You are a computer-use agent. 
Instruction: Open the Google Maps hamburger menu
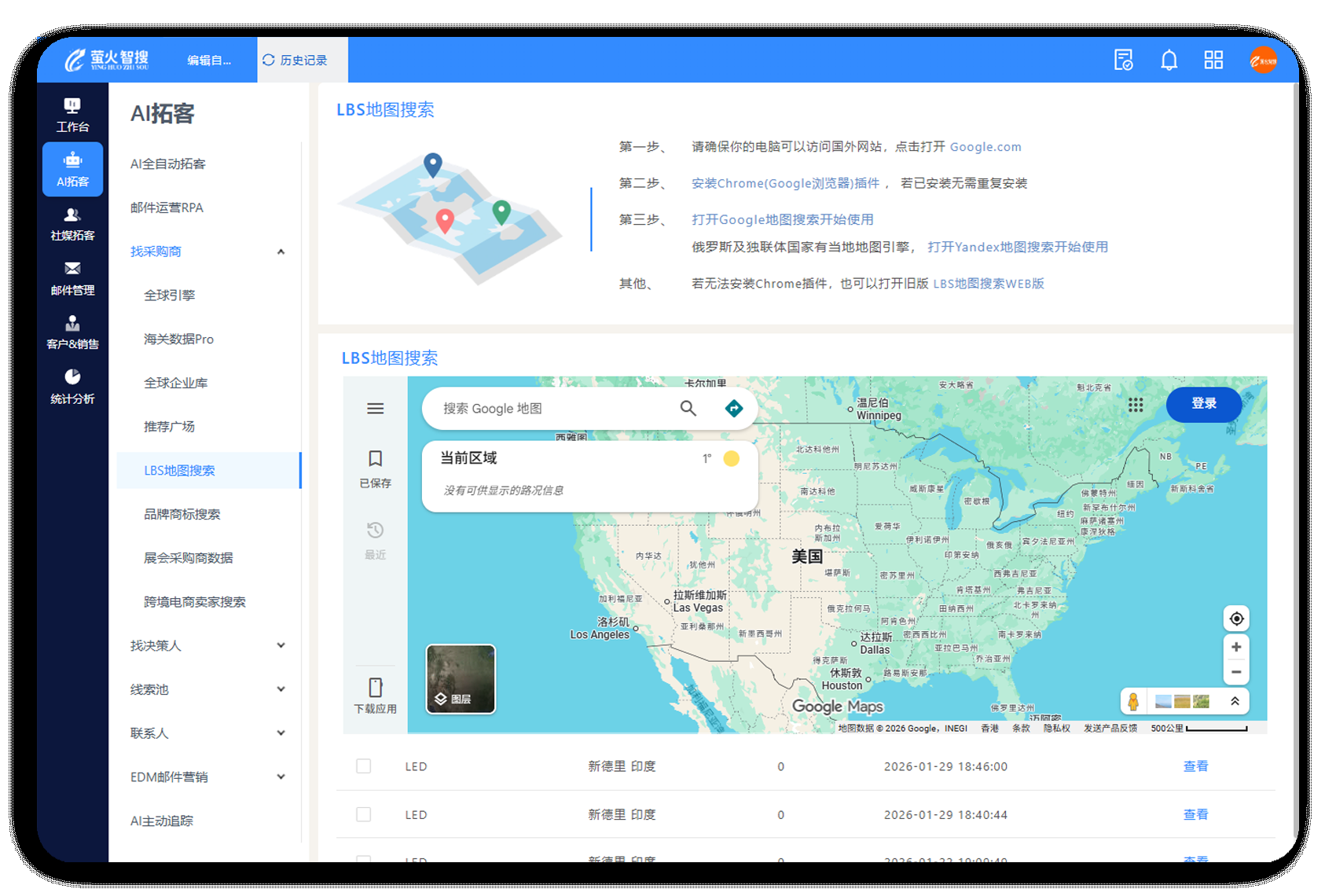tap(376, 409)
